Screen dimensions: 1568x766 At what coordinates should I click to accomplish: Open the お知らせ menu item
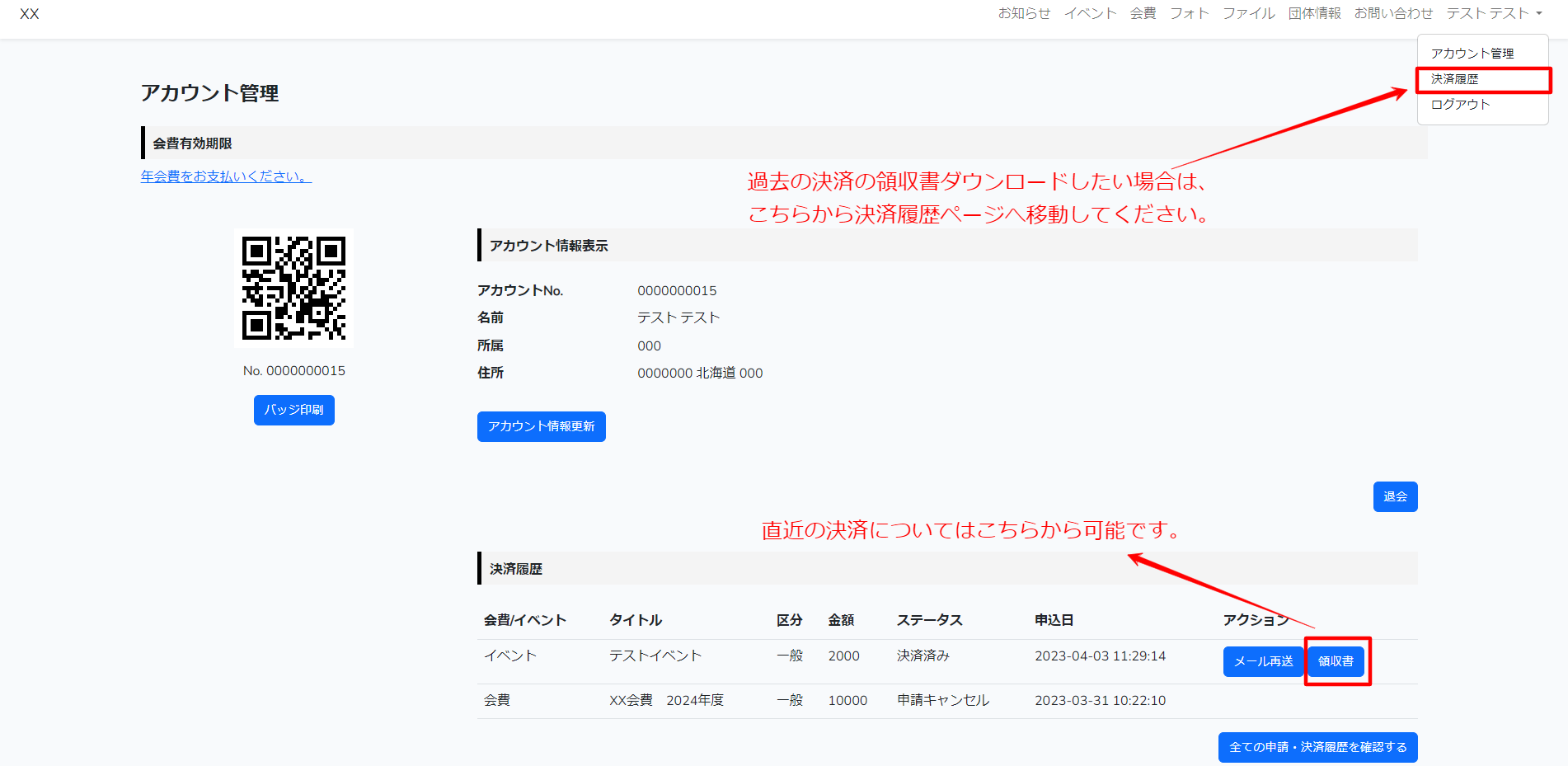click(1024, 13)
